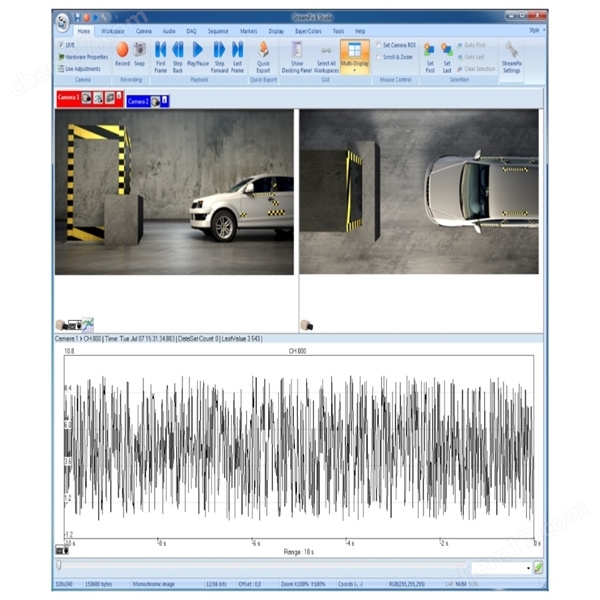This screenshot has height=600, width=600.
Task: Click Play/Pause playback button
Action: click(x=198, y=54)
